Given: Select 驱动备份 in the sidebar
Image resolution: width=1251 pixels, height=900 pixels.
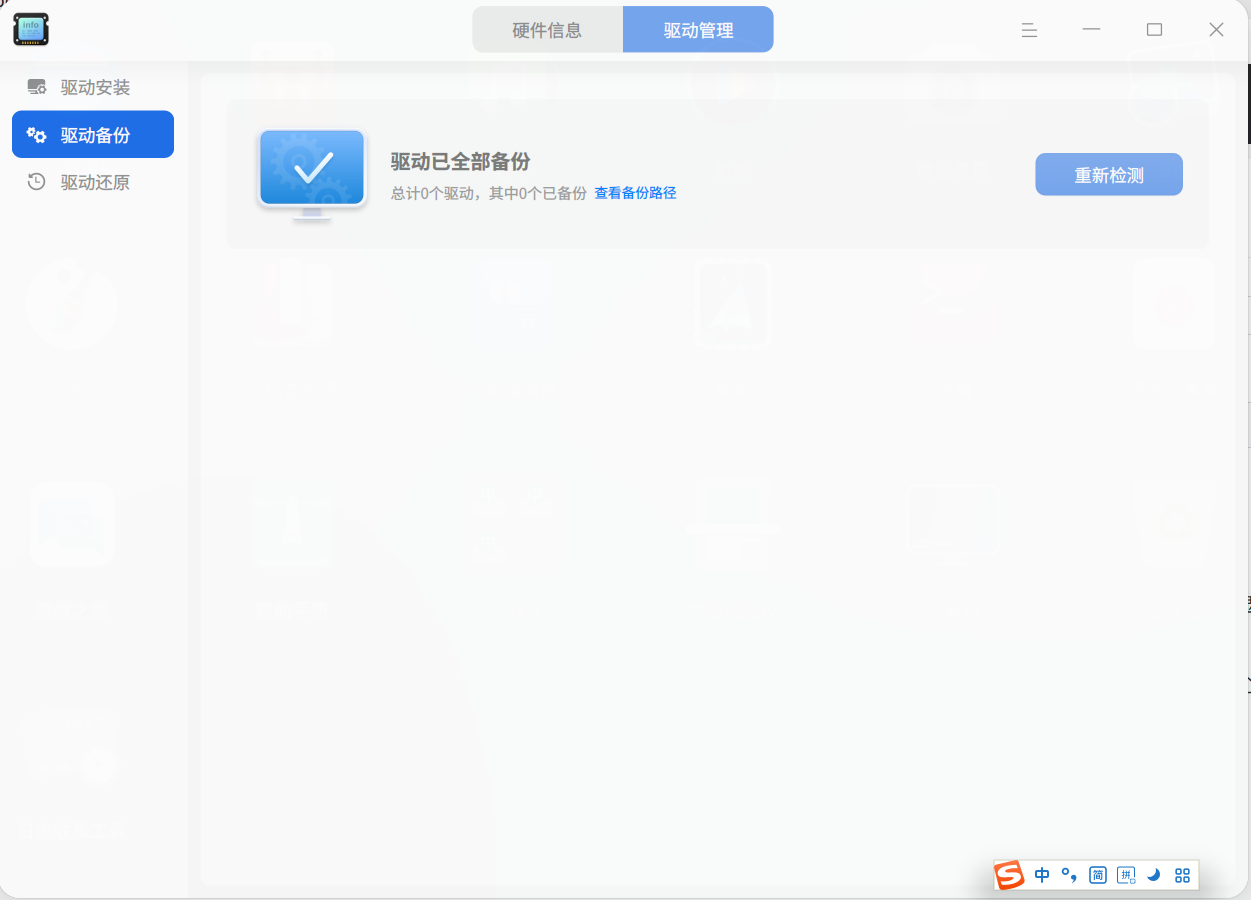Looking at the screenshot, I should point(93,134).
